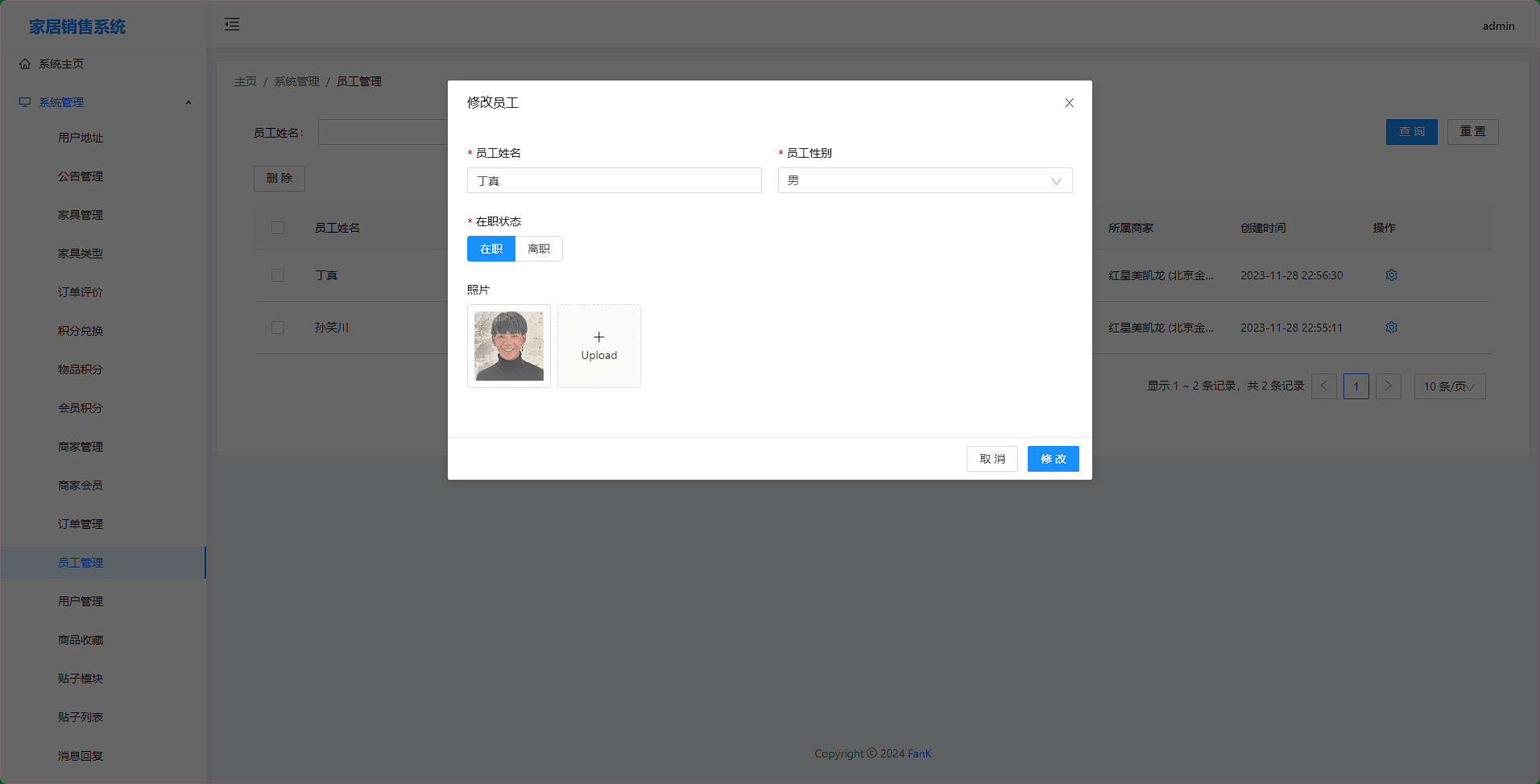Select page number 1 in pagination
Viewport: 1540px width, 784px height.
tap(1356, 386)
